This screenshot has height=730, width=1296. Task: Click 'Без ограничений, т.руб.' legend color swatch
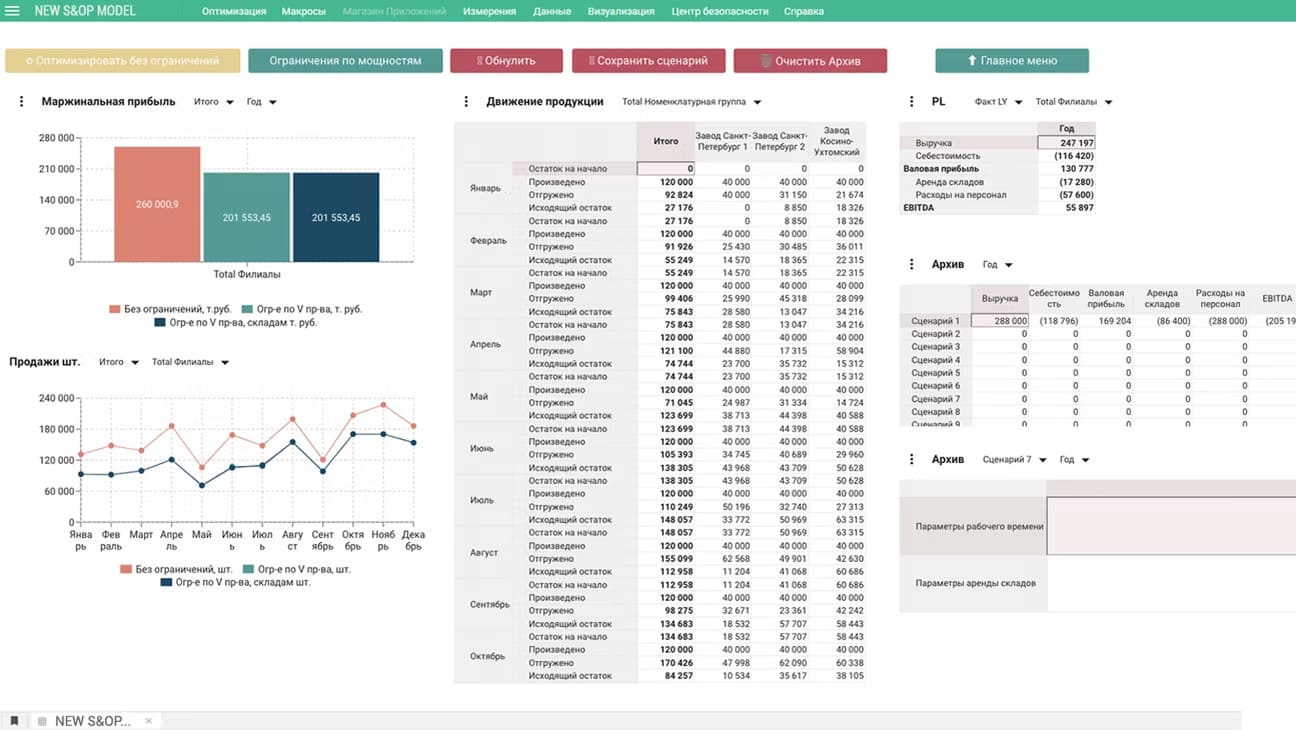pyautogui.click(x=115, y=310)
